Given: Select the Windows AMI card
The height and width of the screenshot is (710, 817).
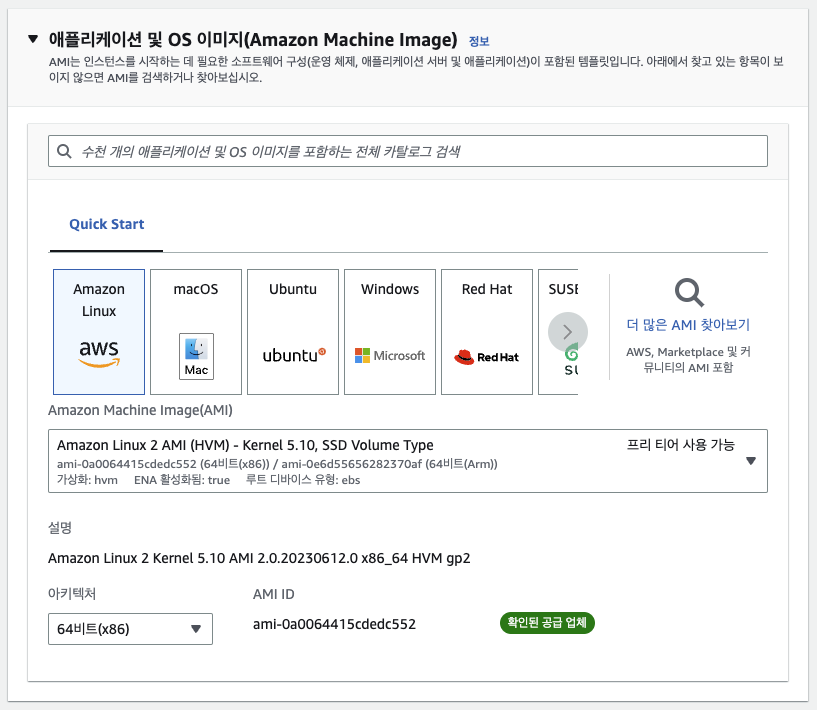Looking at the screenshot, I should coord(390,332).
